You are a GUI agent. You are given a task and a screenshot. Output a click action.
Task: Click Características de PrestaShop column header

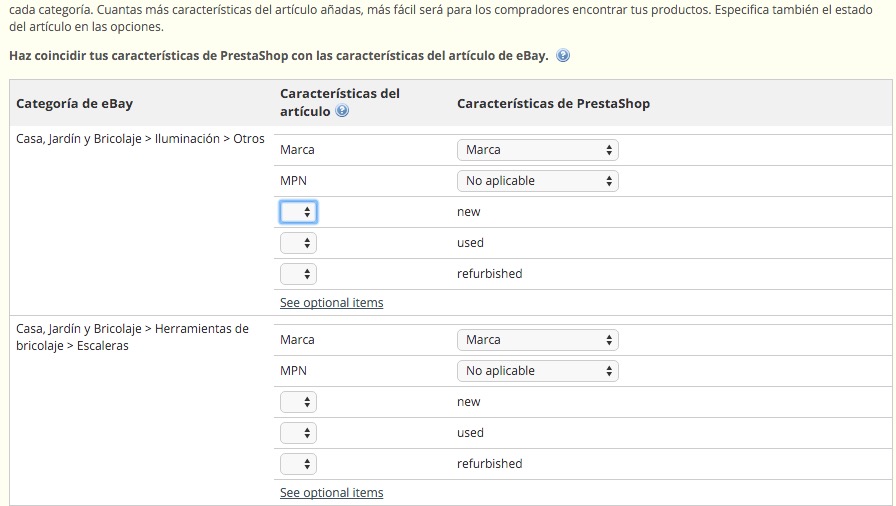(x=553, y=103)
